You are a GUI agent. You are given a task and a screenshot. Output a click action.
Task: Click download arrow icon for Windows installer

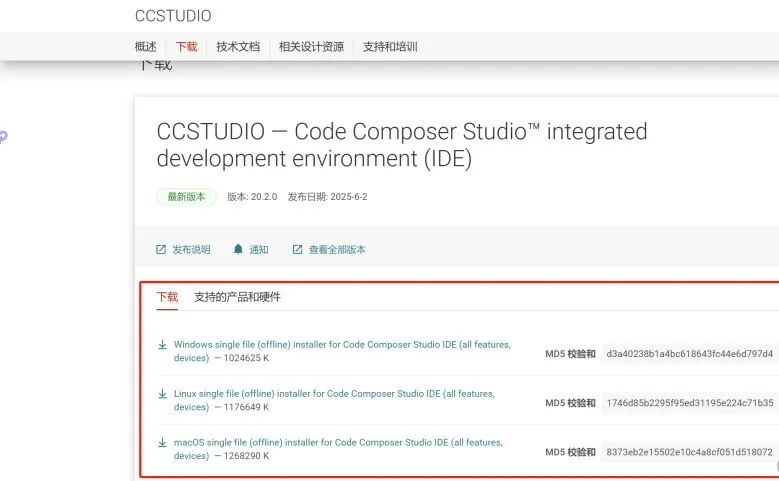(x=162, y=344)
